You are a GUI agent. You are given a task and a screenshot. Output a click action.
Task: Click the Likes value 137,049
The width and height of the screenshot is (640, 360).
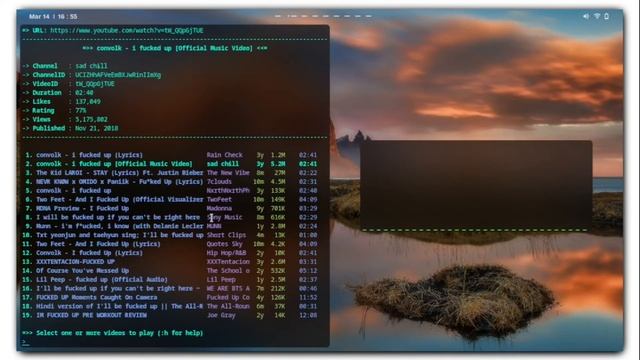tap(88, 102)
